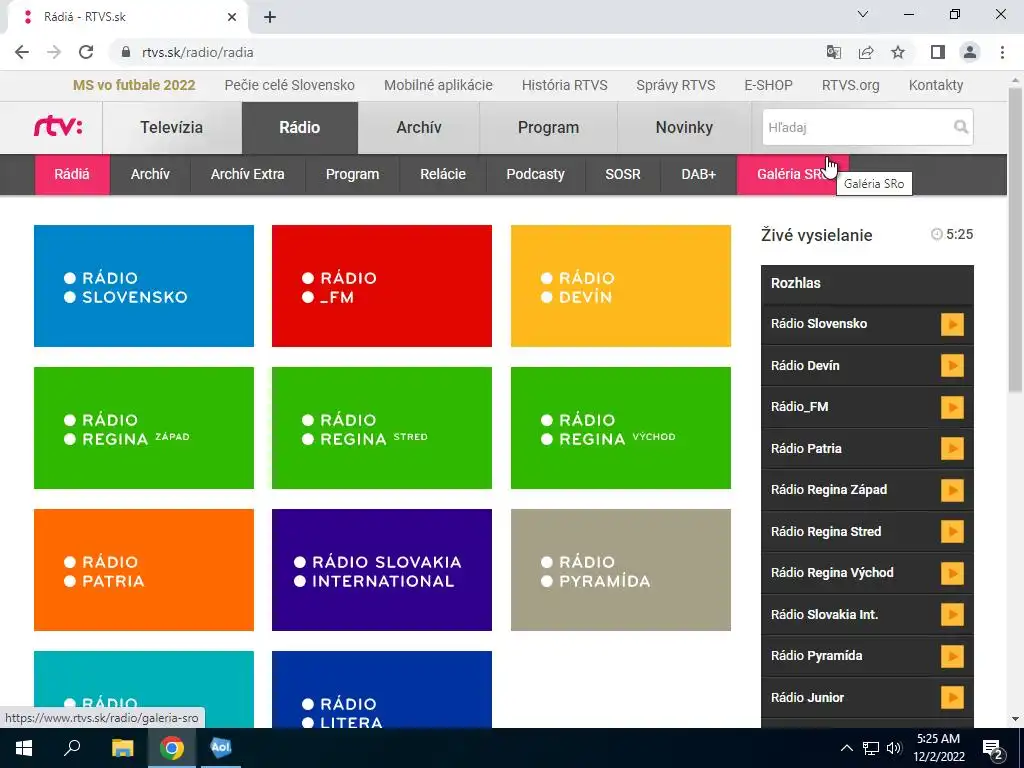This screenshot has width=1024, height=768.
Task: Play Rádio Pyramída live stream
Action: coord(952,656)
